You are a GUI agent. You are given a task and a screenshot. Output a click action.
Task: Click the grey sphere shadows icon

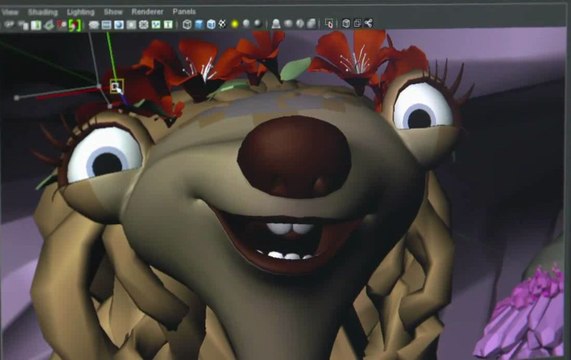(247, 24)
